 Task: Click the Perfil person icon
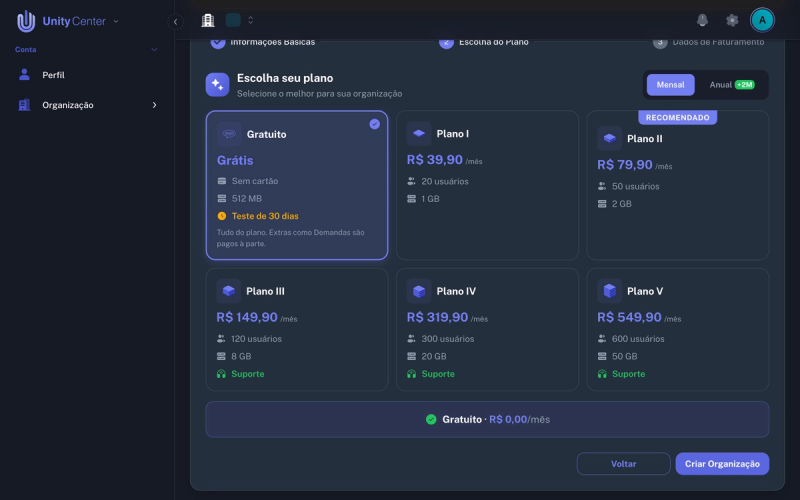(24, 75)
